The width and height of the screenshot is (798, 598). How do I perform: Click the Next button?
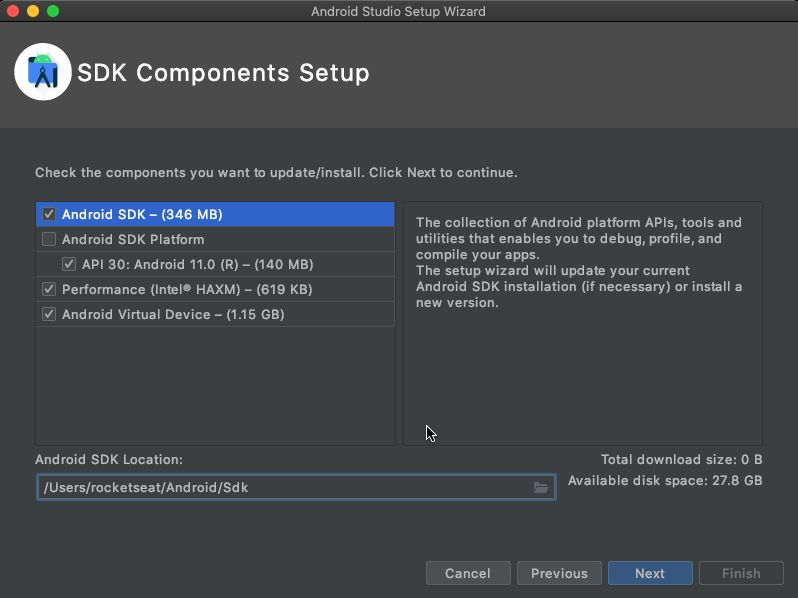650,573
